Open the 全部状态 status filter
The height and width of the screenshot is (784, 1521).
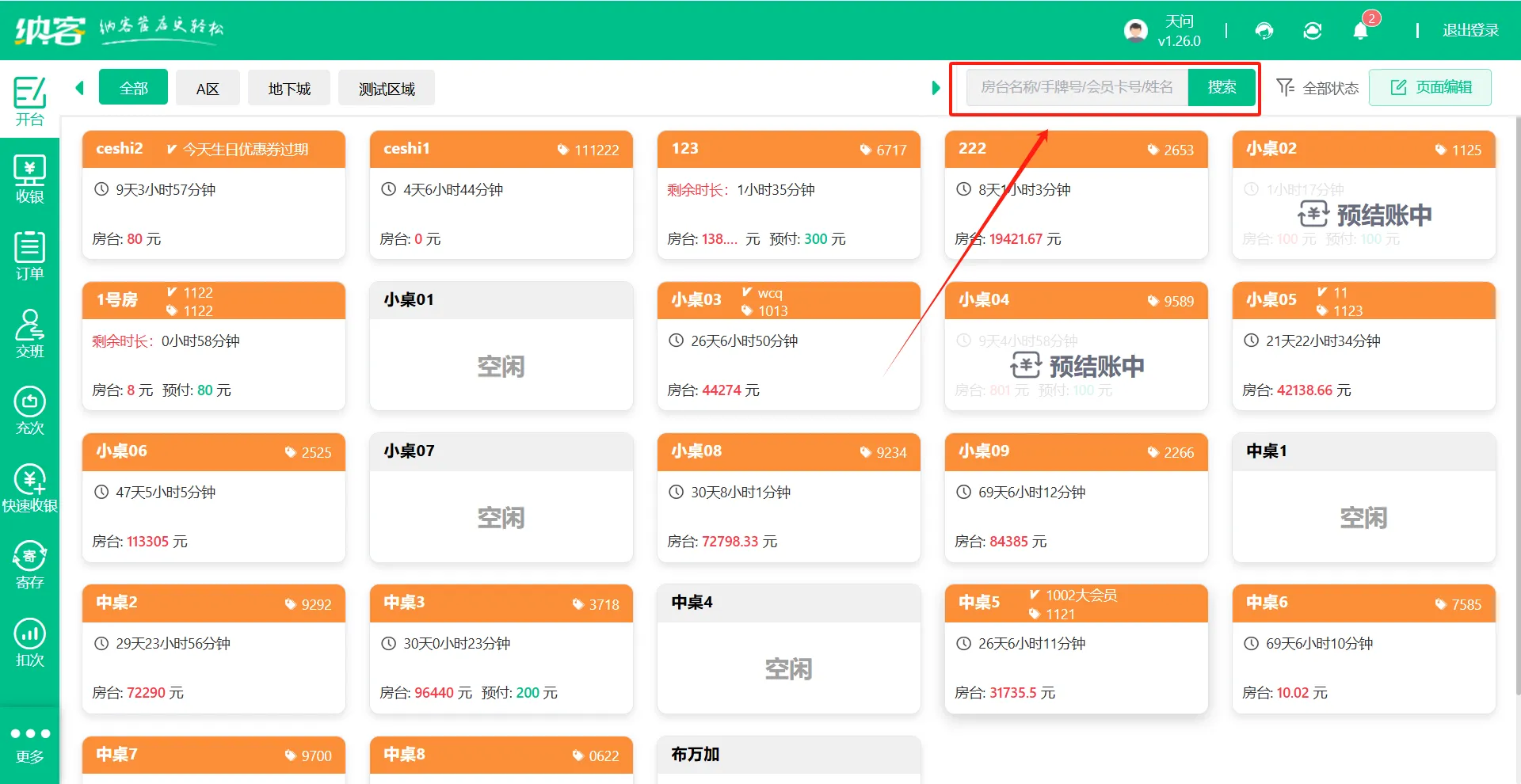(x=1317, y=88)
